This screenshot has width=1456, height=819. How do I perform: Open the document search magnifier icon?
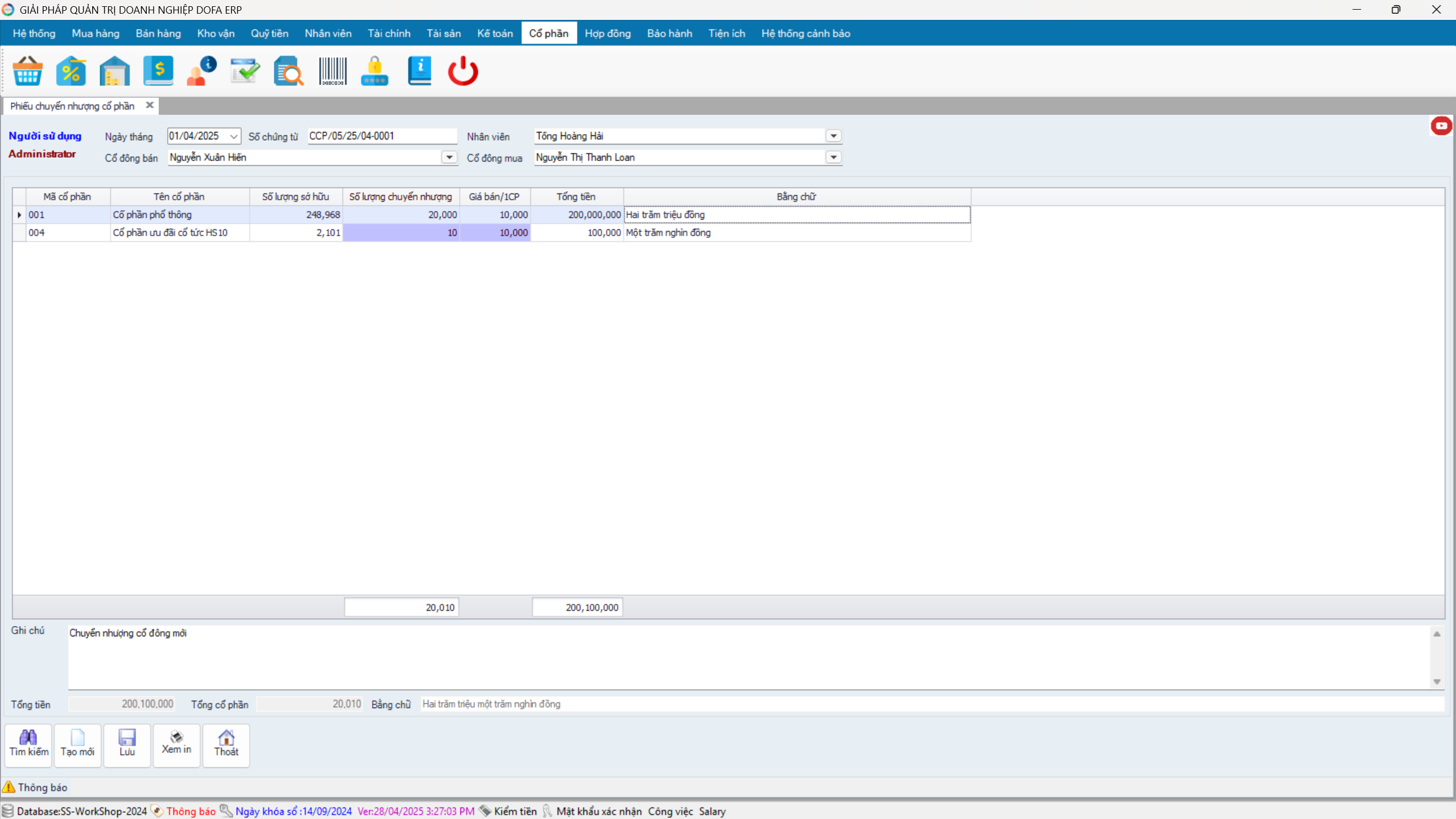point(288,71)
